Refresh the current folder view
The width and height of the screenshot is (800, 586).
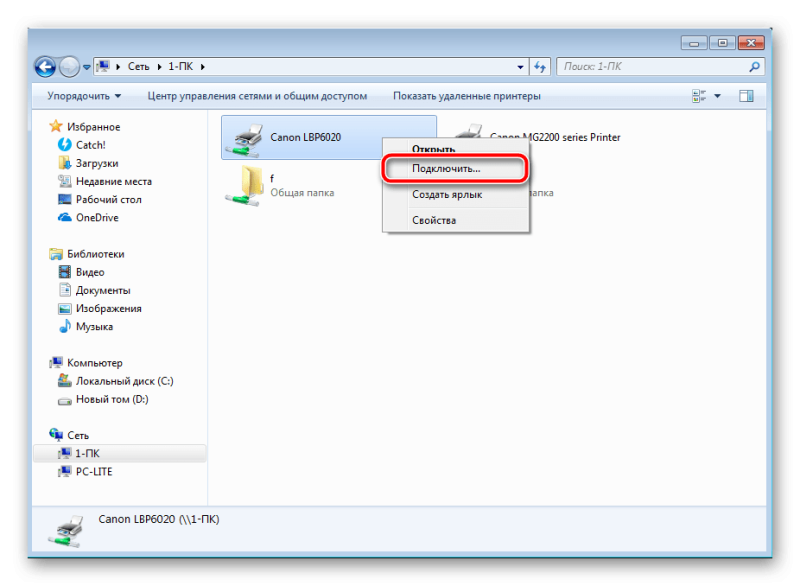pos(540,66)
